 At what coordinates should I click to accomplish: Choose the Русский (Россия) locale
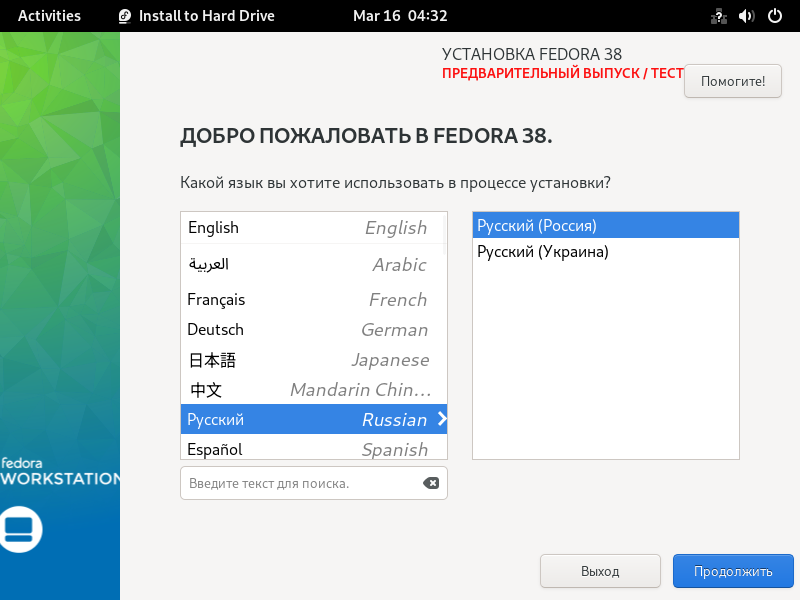pos(606,225)
